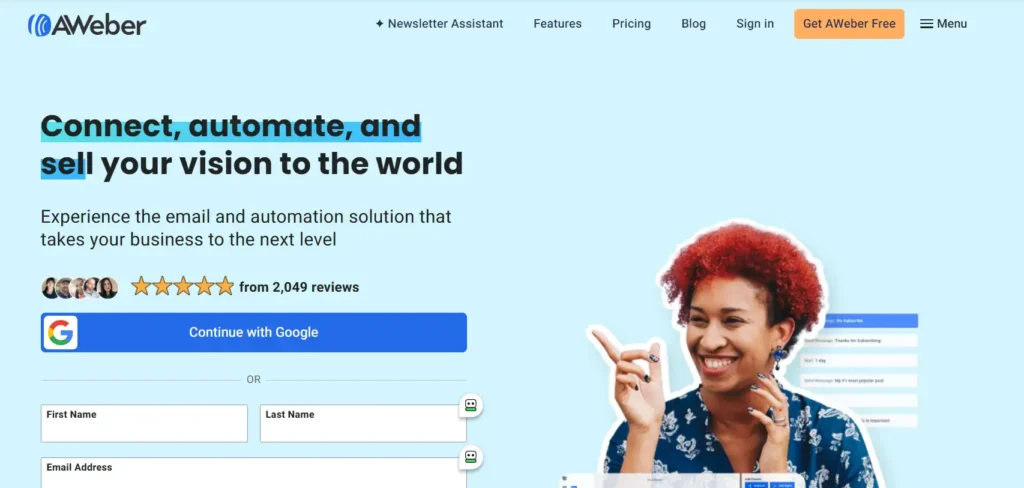Viewport: 1024px width, 488px height.
Task: Click Sign in
Action: 755,24
